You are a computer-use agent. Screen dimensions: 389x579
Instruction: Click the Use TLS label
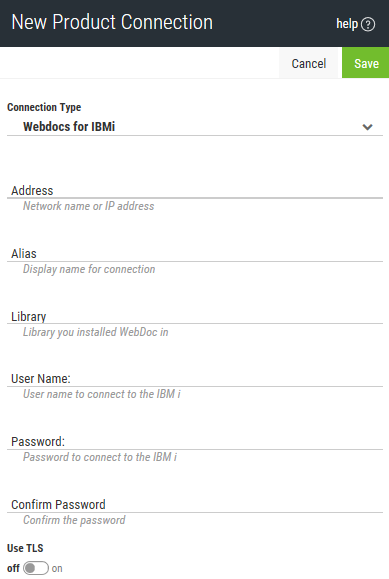(x=25, y=548)
